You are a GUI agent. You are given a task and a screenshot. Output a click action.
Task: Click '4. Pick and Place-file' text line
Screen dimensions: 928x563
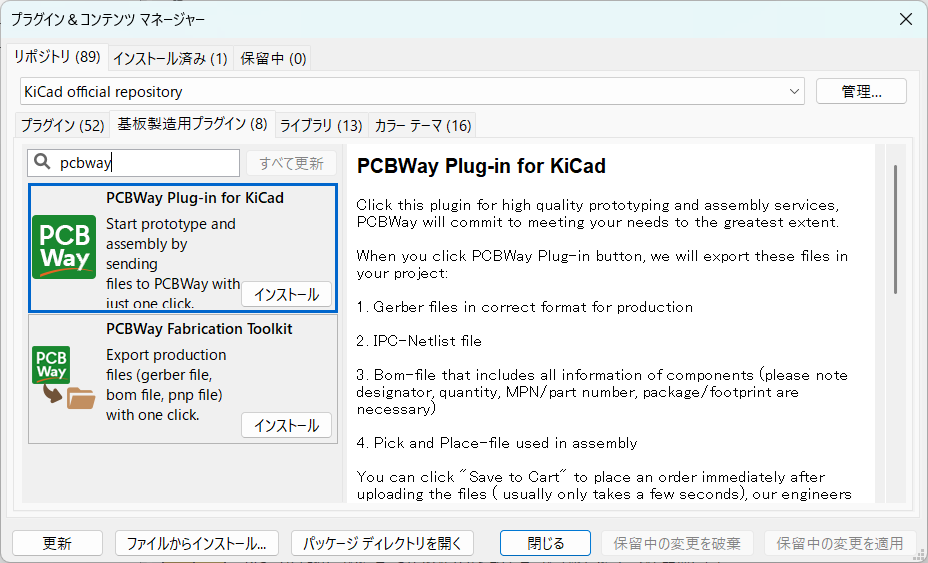[x=497, y=443]
